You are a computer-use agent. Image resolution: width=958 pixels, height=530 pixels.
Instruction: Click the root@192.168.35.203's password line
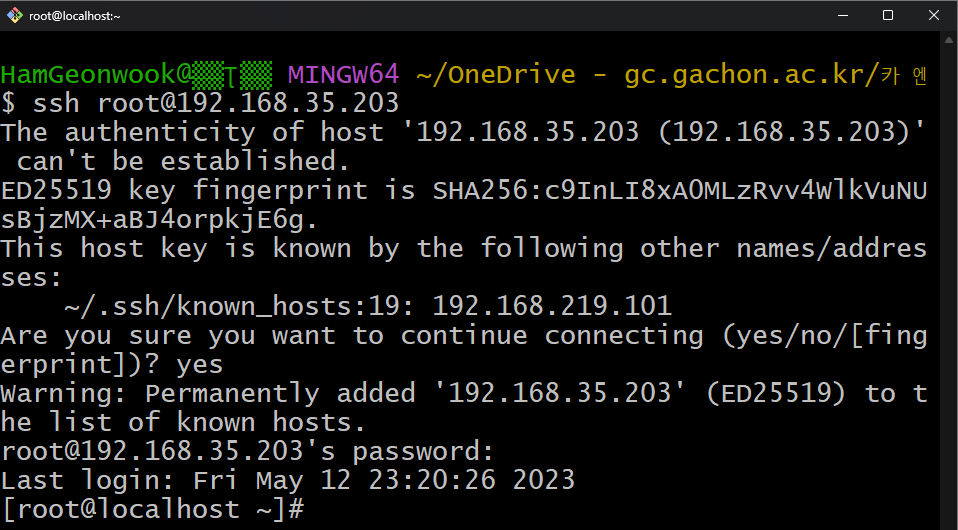click(x=247, y=452)
